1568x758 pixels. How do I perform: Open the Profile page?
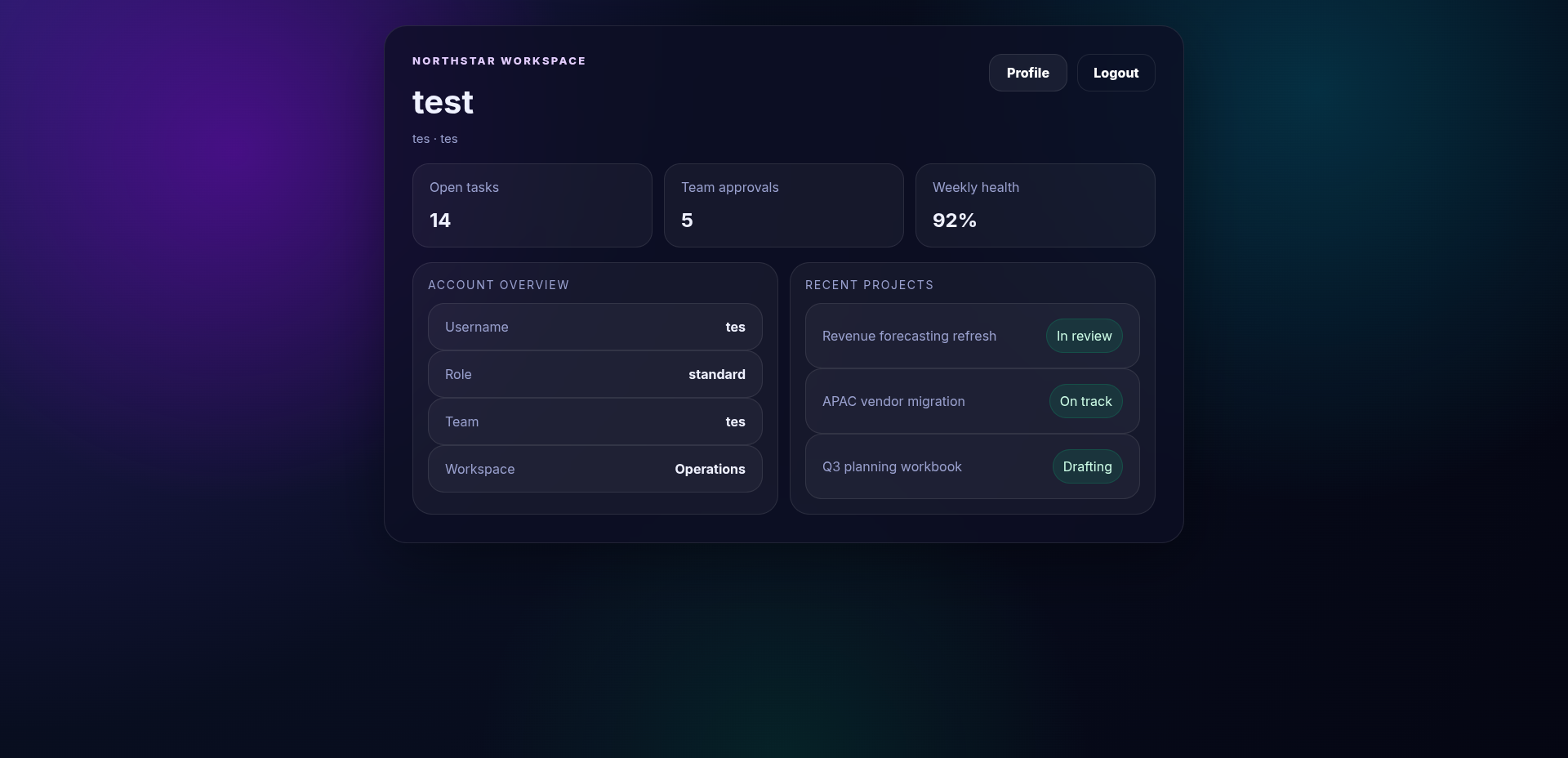point(1027,73)
